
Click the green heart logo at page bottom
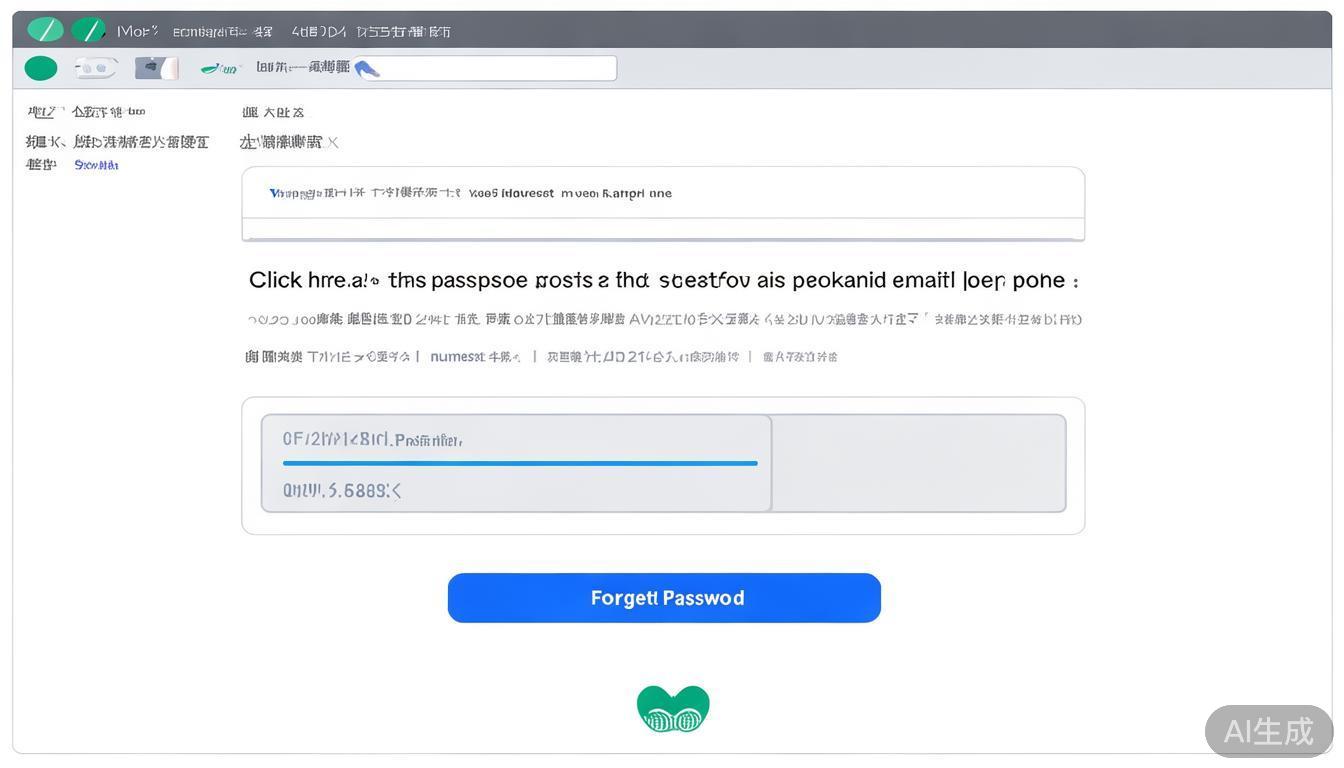click(x=672, y=706)
